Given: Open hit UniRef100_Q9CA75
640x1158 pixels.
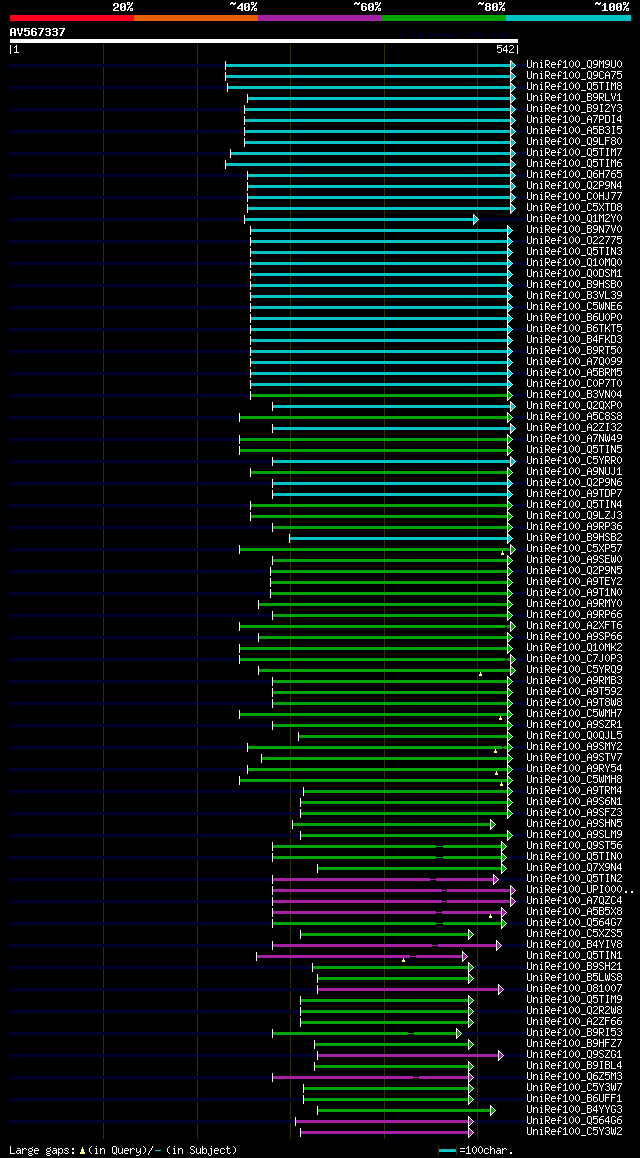Looking at the screenshot, I should pyautogui.click(x=574, y=75).
